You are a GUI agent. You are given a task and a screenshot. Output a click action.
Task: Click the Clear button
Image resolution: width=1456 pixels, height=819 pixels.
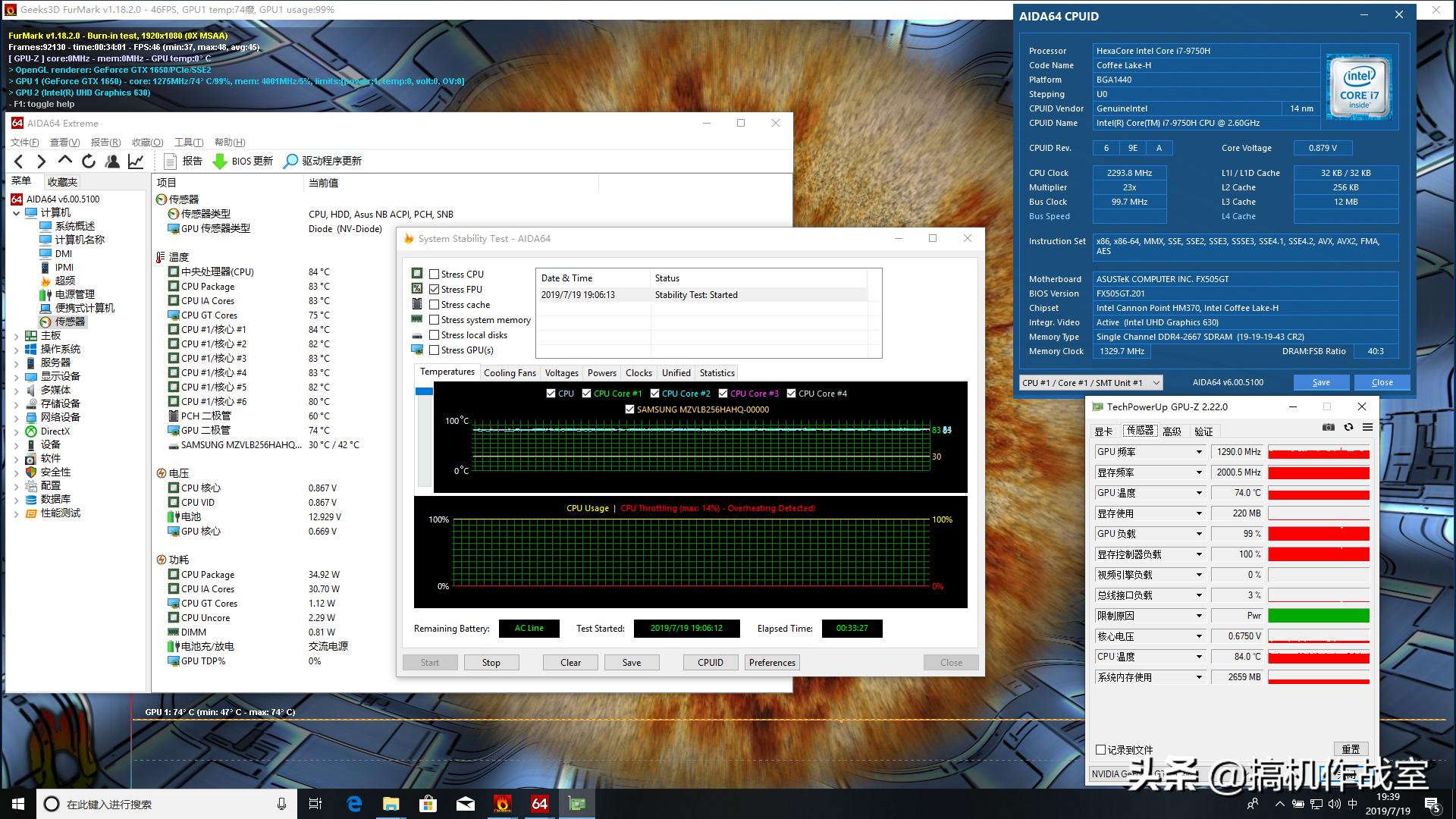570,663
